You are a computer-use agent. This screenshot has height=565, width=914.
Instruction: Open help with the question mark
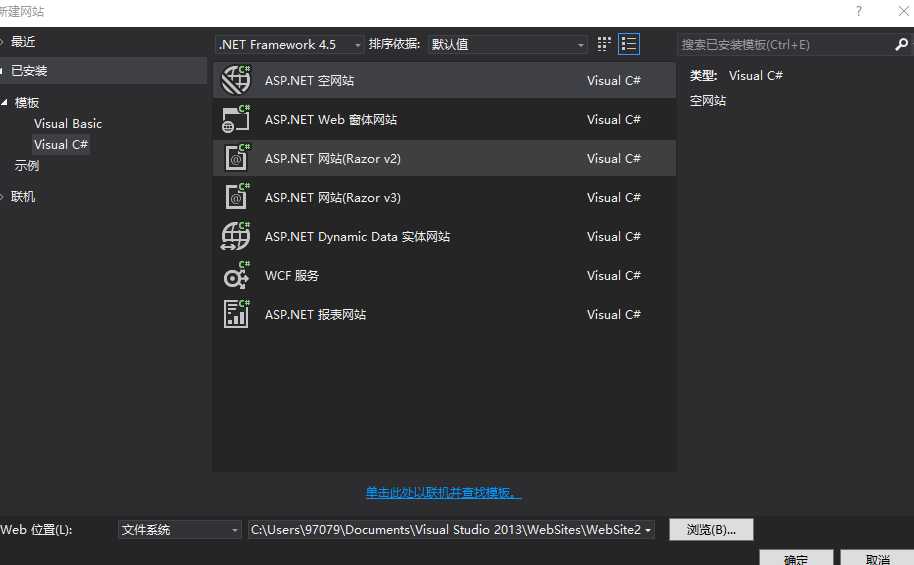(859, 11)
